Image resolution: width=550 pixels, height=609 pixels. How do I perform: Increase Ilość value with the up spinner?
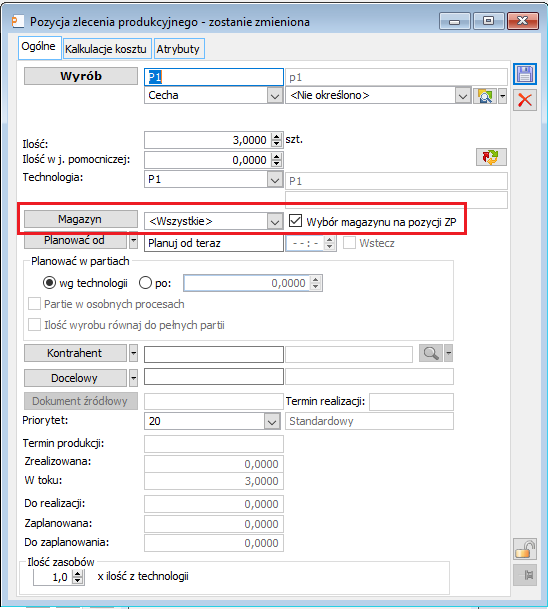coord(276,136)
